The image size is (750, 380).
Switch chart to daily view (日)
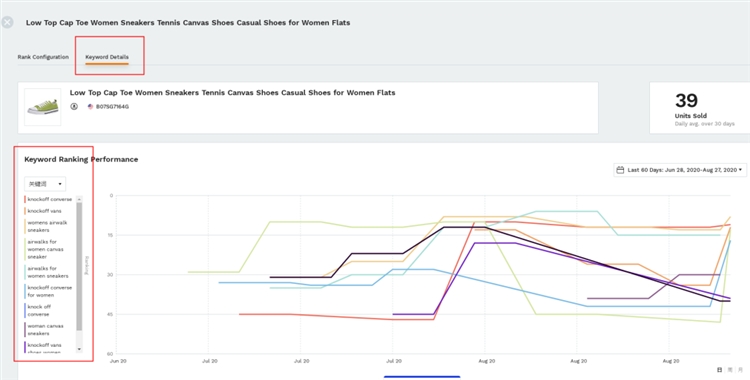(x=719, y=370)
